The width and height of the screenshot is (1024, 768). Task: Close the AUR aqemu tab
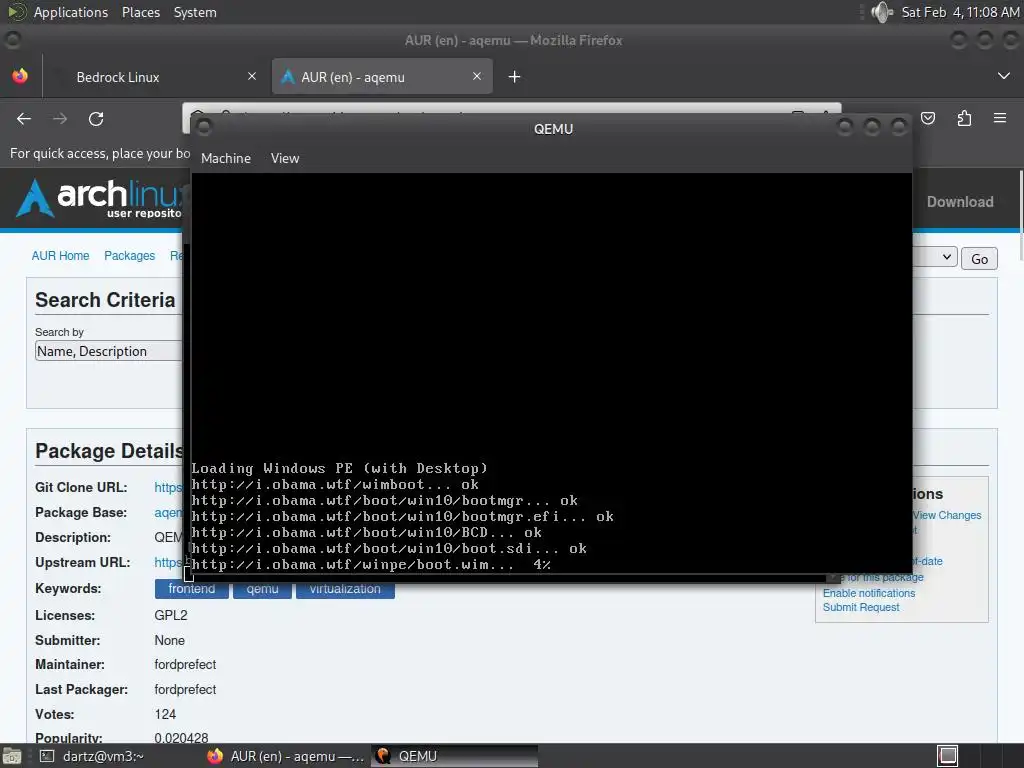click(x=477, y=76)
